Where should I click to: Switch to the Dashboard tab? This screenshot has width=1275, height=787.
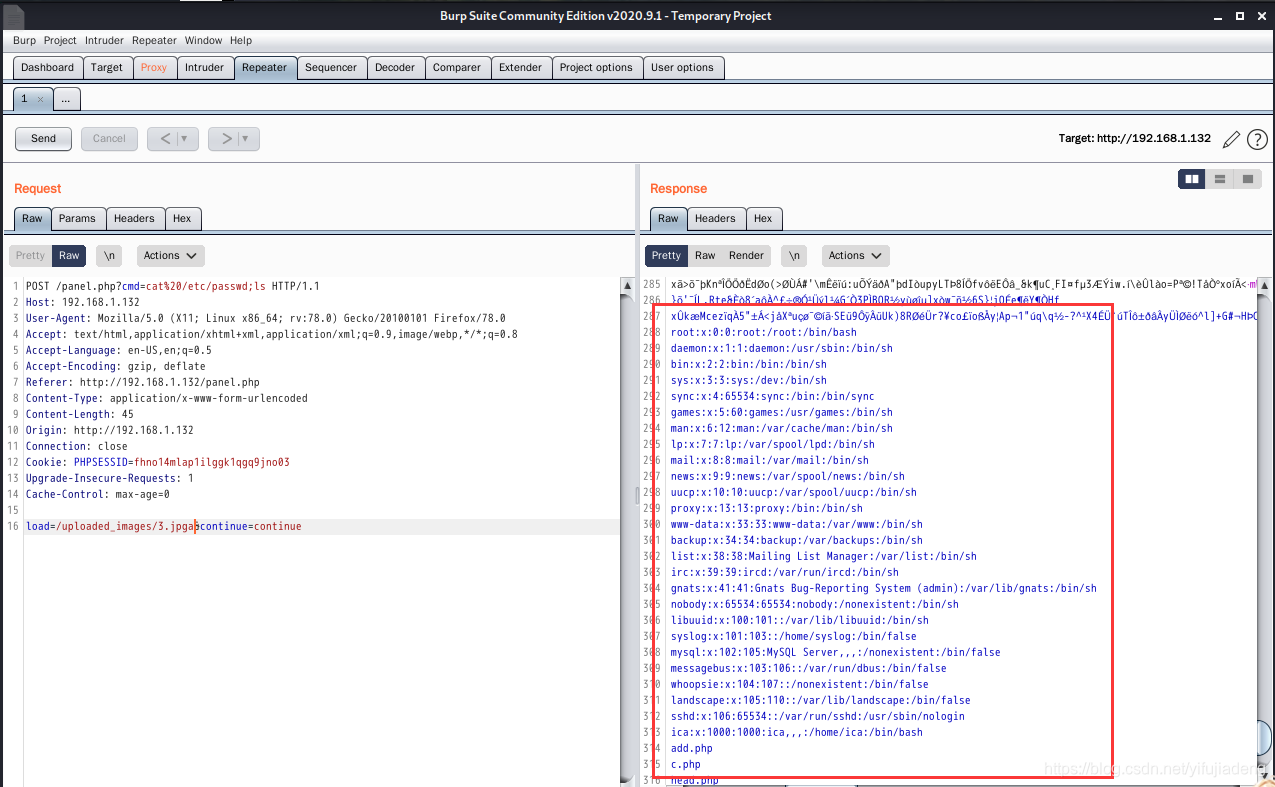pos(48,67)
